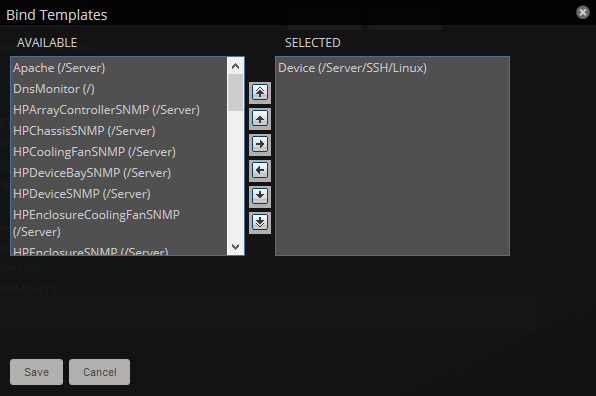Screen dimensions: 596x396
Task: Click Available list scrollbar up arrow
Action: click(x=236, y=66)
